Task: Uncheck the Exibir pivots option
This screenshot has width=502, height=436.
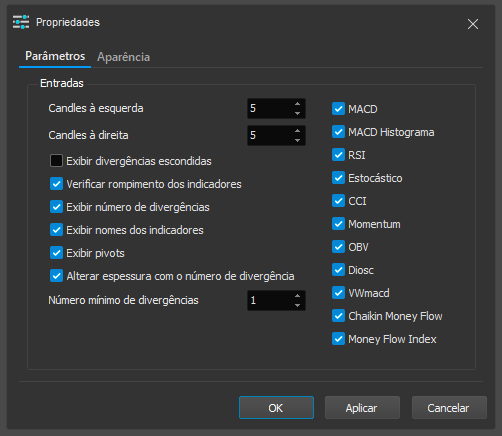Action: (x=56, y=253)
